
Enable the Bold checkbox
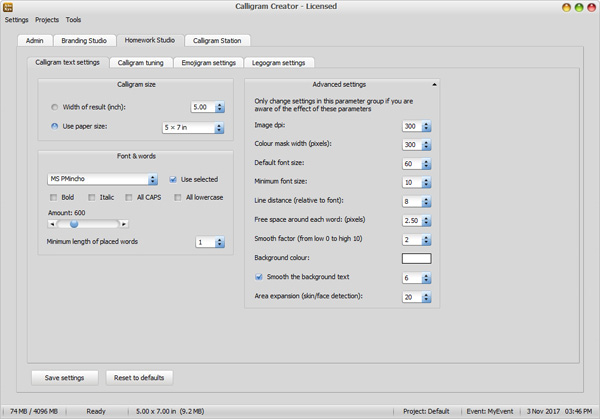coord(54,198)
